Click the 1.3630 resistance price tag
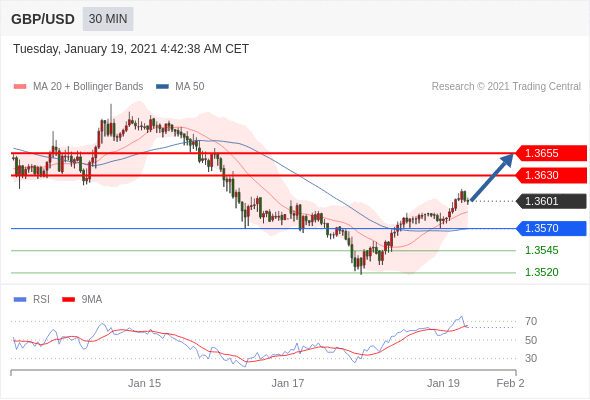Viewport: 590px width, 400px height. pyautogui.click(x=551, y=175)
